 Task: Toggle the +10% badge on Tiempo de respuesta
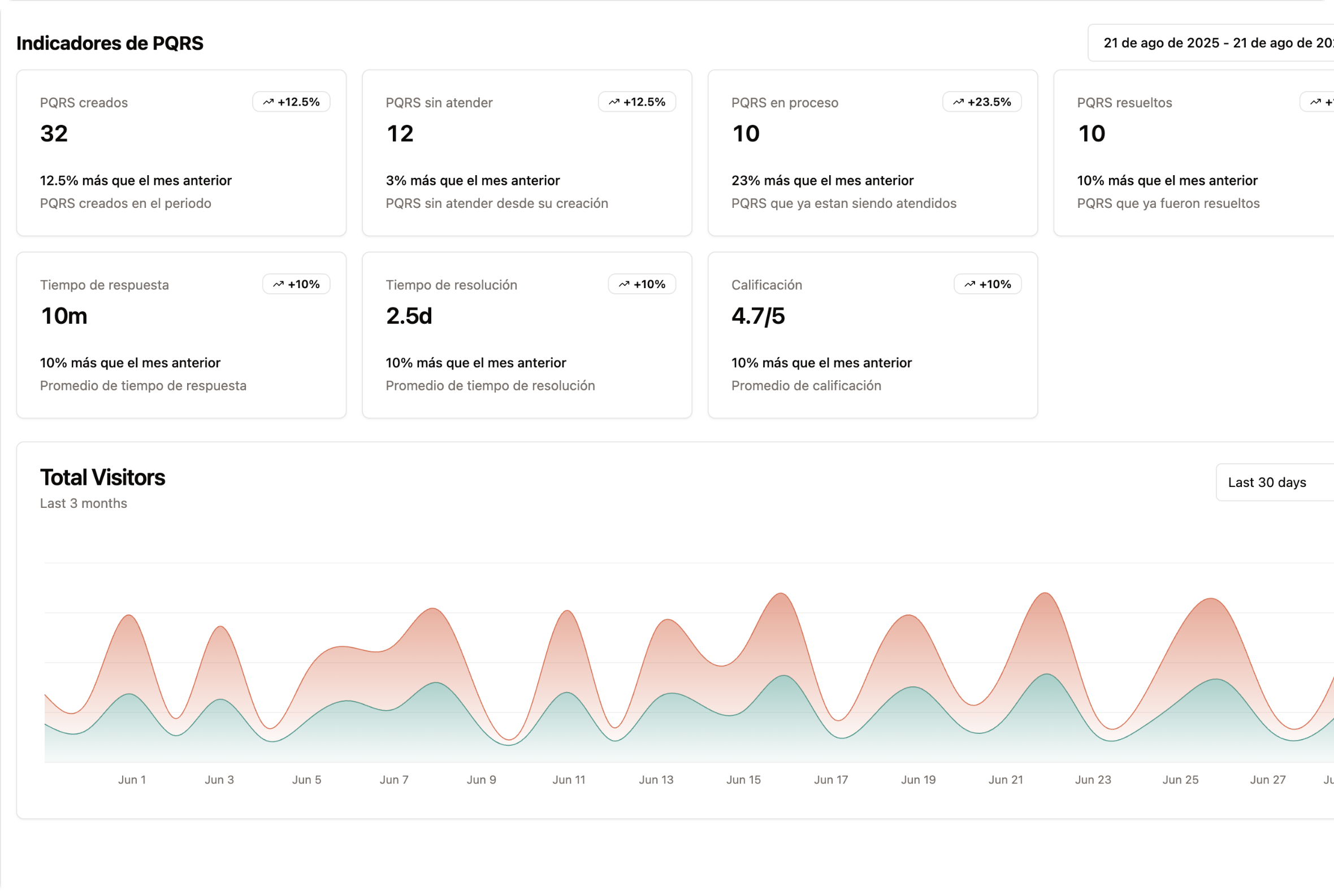coord(297,284)
